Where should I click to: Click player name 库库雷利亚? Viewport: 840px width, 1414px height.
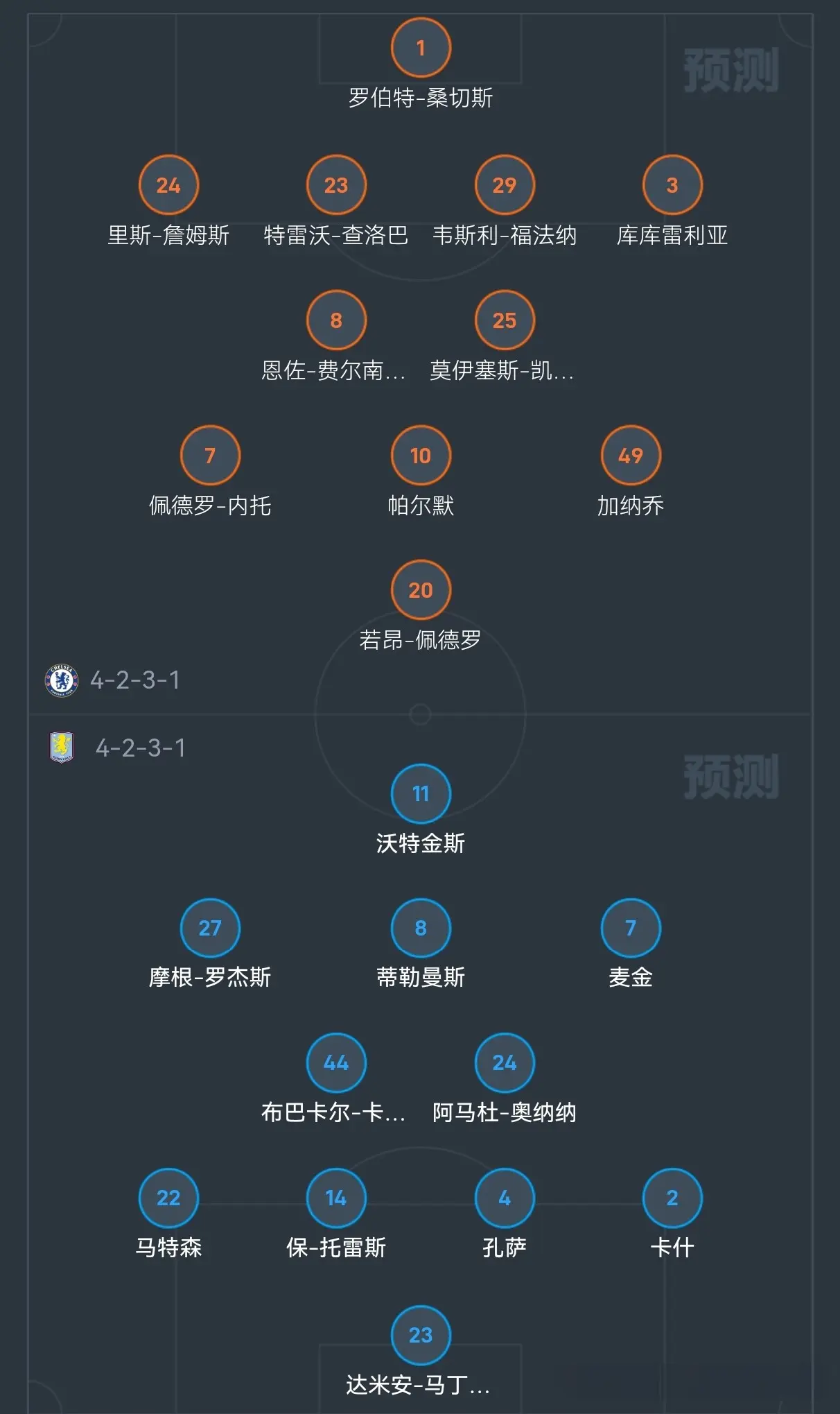(x=672, y=235)
